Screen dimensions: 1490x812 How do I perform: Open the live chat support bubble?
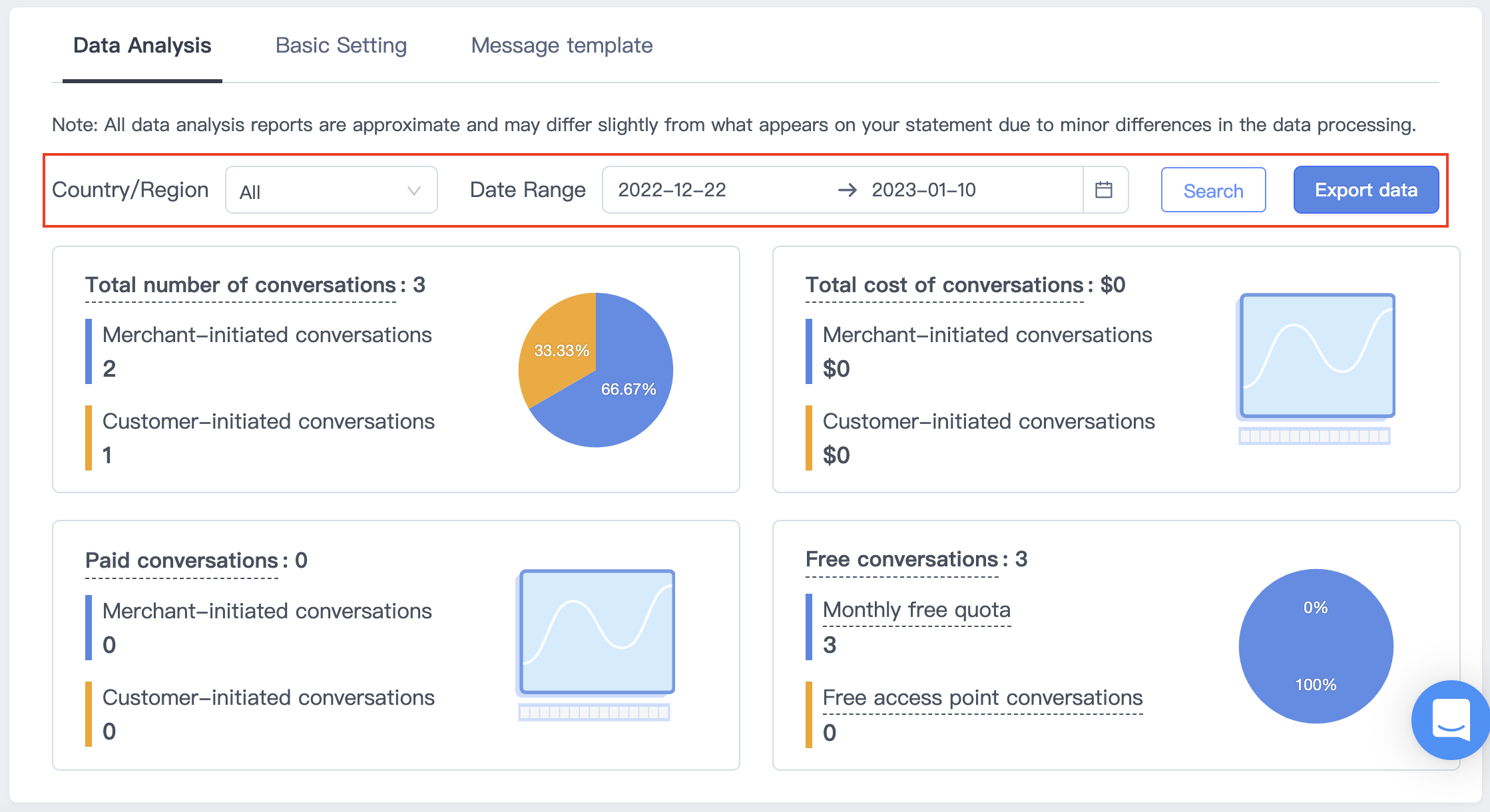point(1450,720)
